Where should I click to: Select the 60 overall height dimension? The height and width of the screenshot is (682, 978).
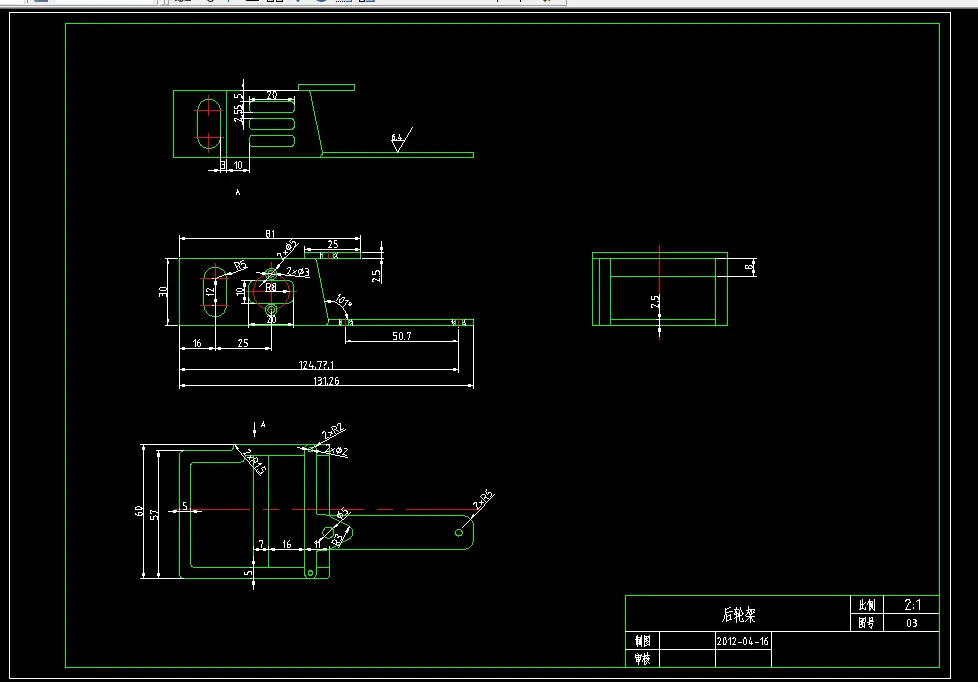pos(139,511)
